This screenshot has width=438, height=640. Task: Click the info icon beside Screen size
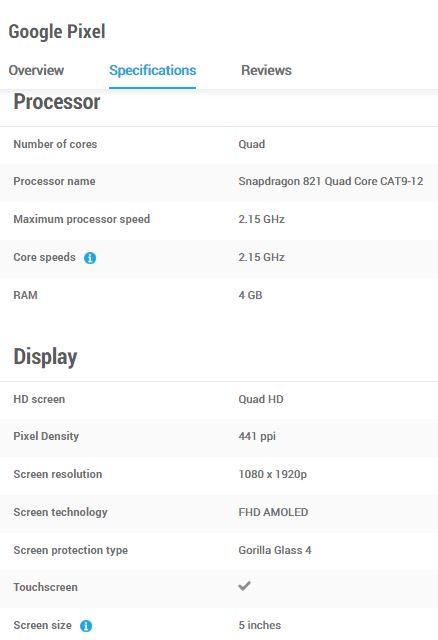86,626
